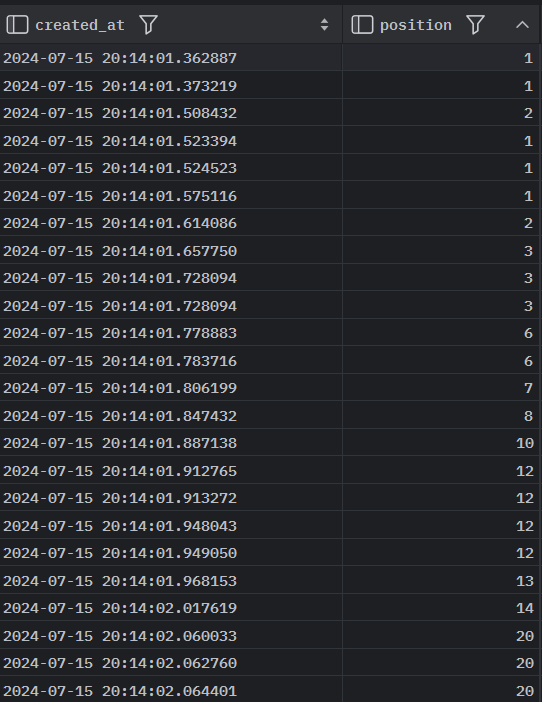This screenshot has height=702, width=542.
Task: Select position value 2 in 20:14:01.508432 row
Action: click(x=441, y=113)
